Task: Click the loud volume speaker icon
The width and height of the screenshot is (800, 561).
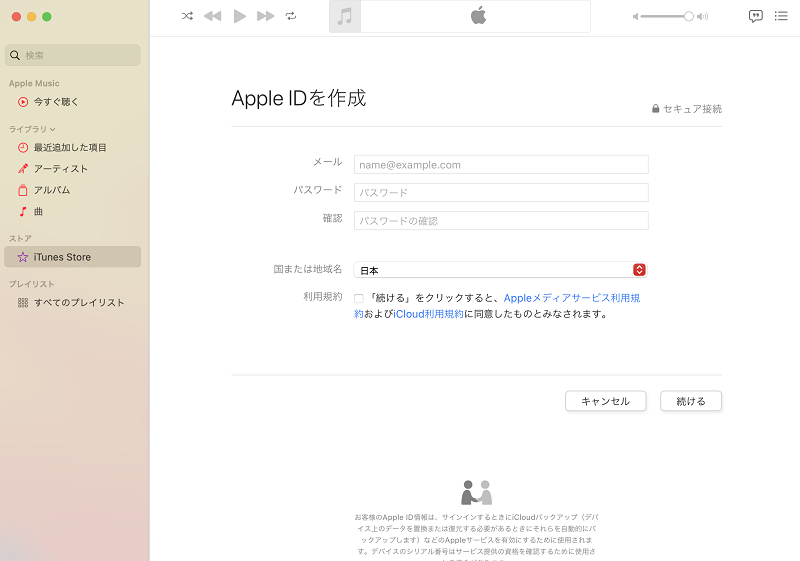Action: [703, 16]
